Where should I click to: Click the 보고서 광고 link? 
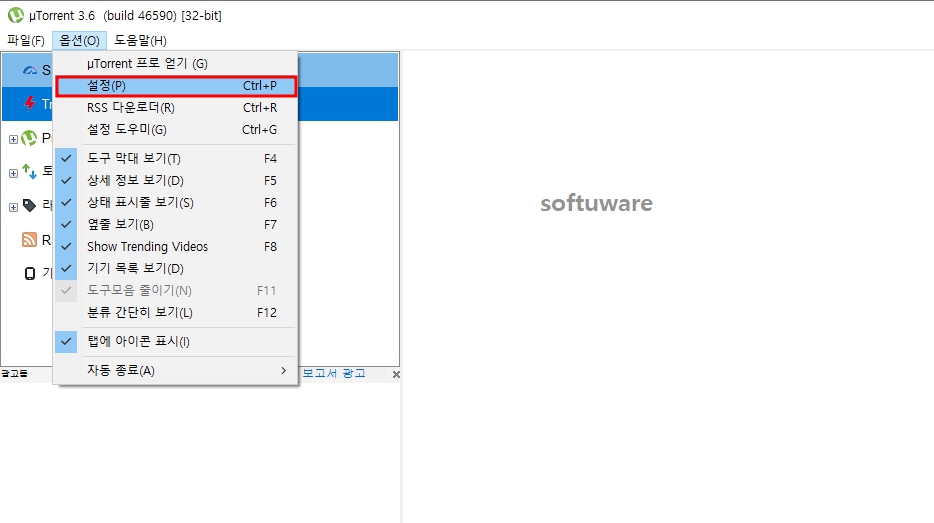pyautogui.click(x=334, y=373)
